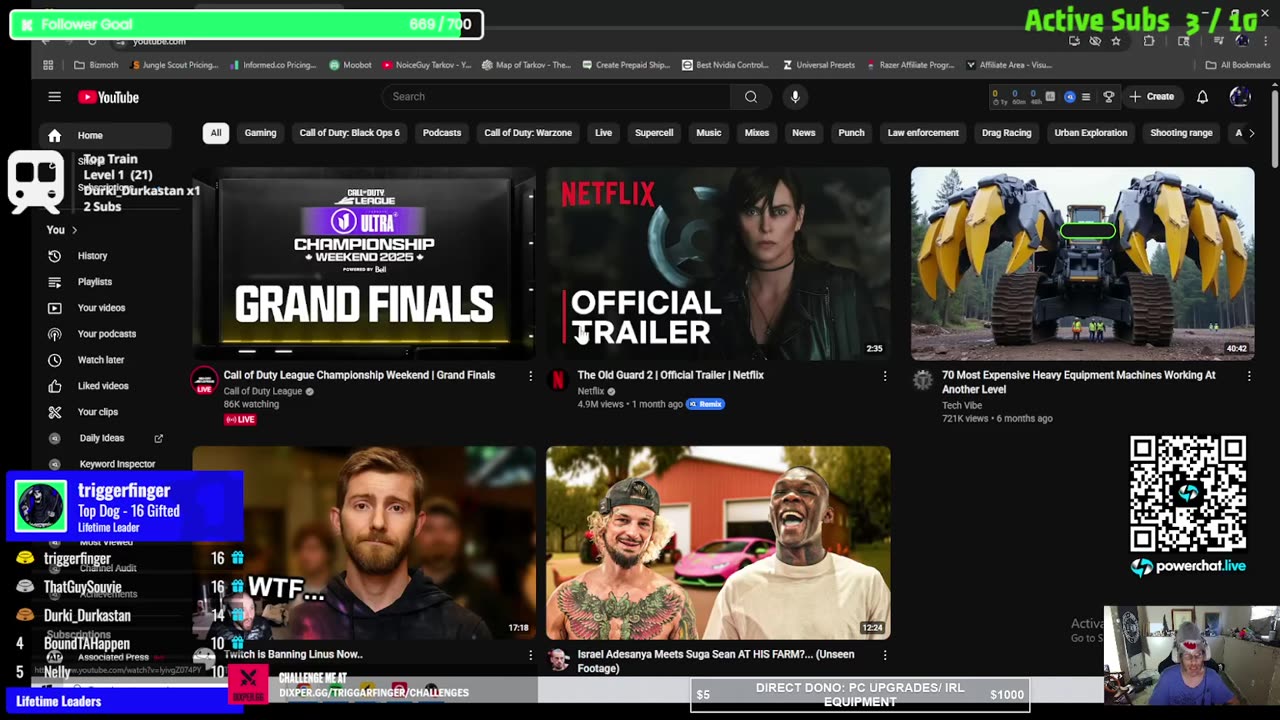1280x720 pixels.
Task: Select the Supercell category chip
Action: 654,133
